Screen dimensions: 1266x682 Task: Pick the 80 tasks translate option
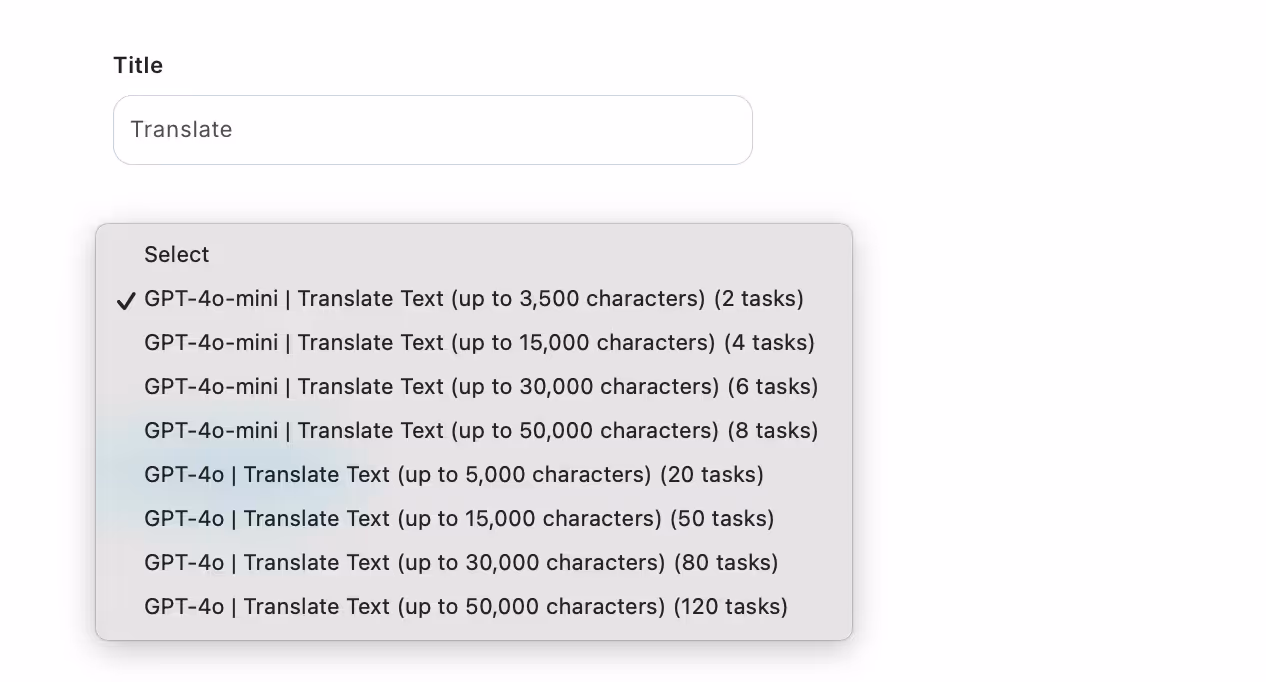474,563
